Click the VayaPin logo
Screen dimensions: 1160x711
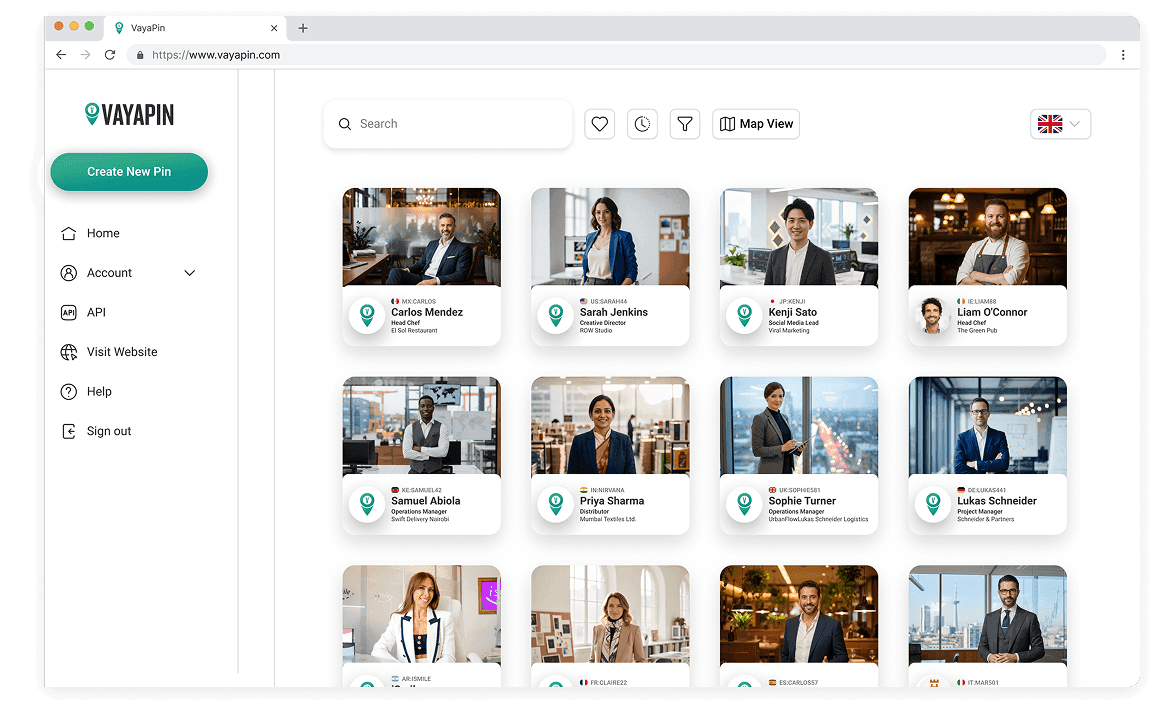click(x=129, y=114)
